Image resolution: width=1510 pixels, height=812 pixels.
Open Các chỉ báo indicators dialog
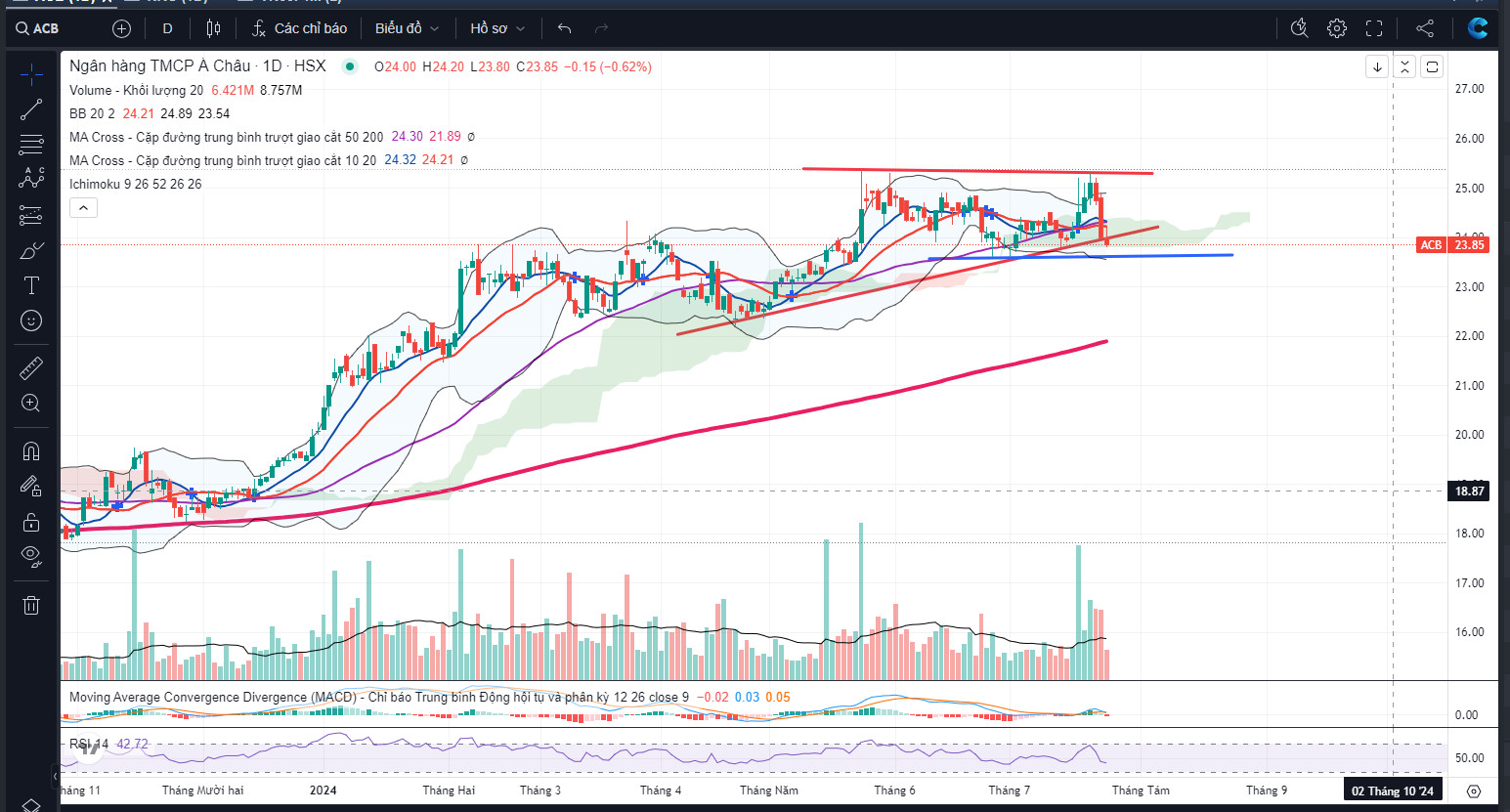(x=299, y=28)
